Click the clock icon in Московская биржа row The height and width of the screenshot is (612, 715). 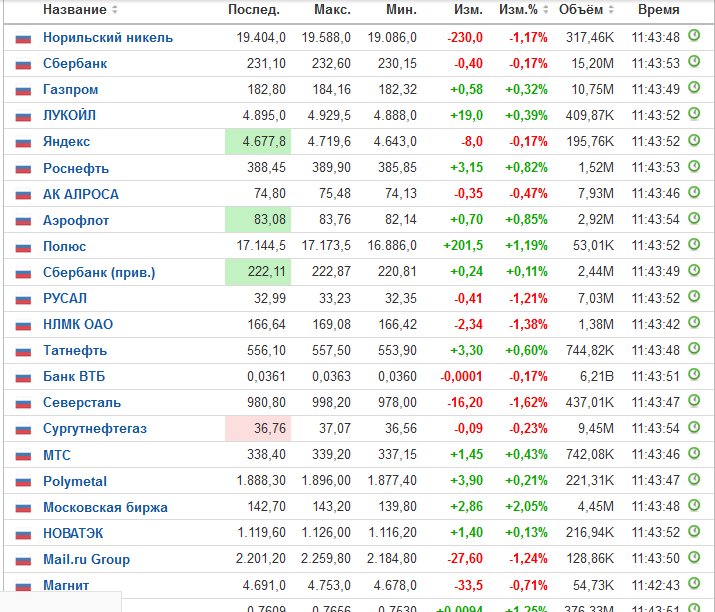pos(694,505)
